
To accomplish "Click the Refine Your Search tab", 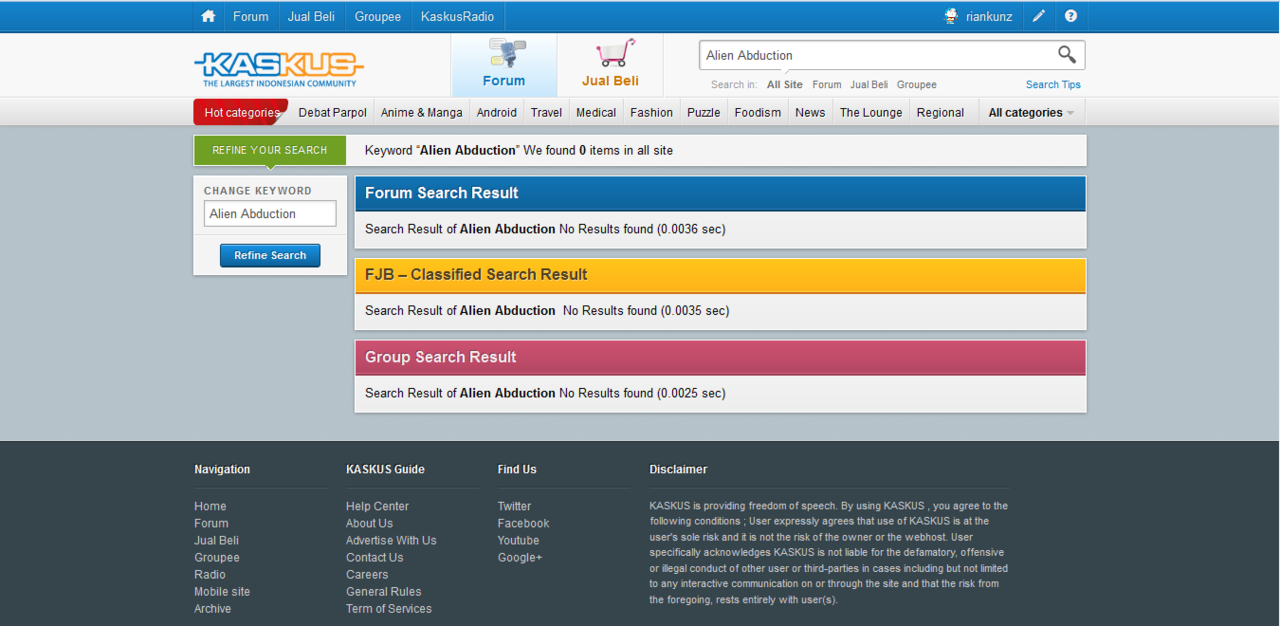I will click(x=270, y=150).
